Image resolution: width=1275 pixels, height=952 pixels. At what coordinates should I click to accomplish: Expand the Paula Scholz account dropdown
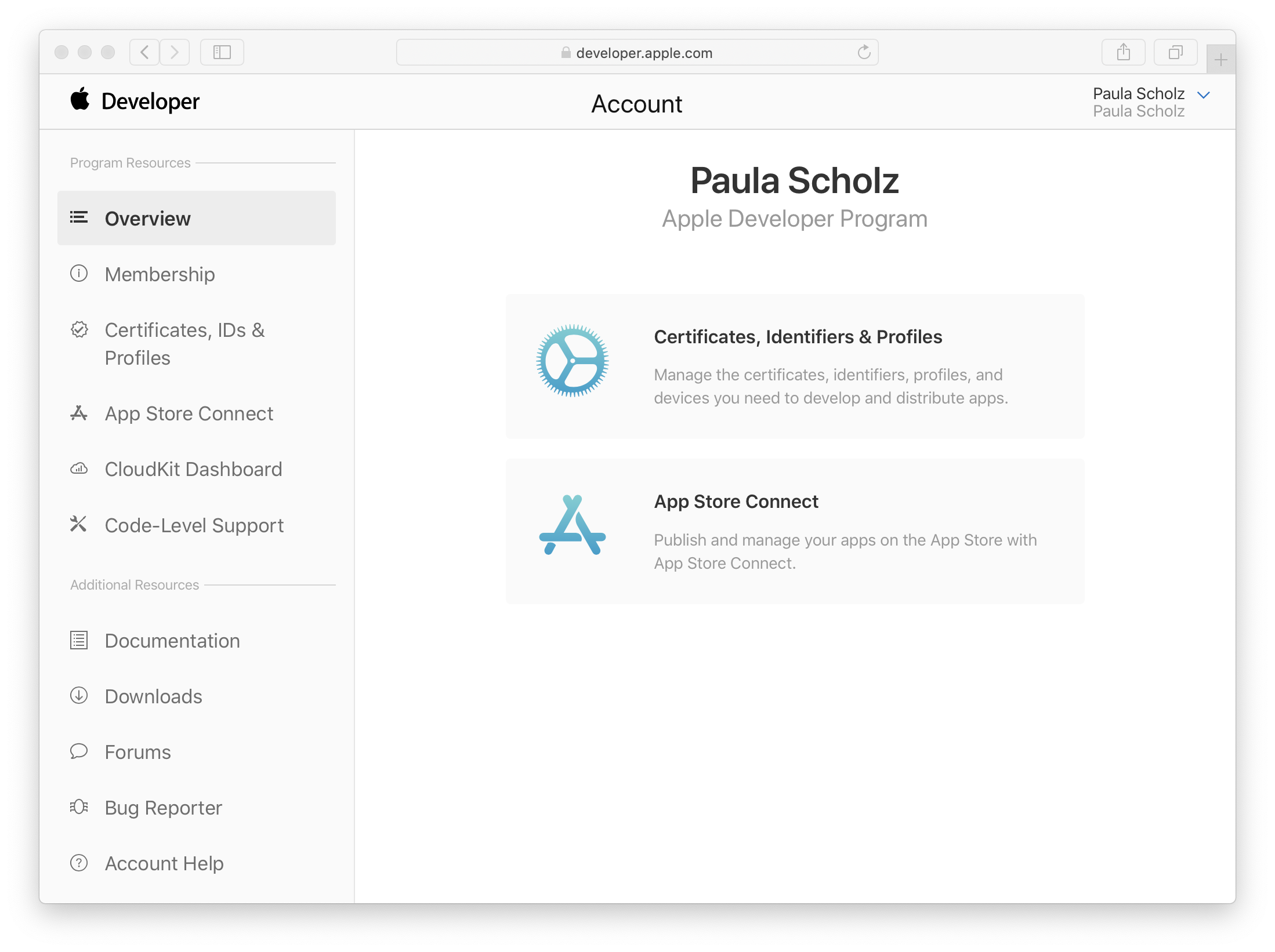click(1205, 94)
